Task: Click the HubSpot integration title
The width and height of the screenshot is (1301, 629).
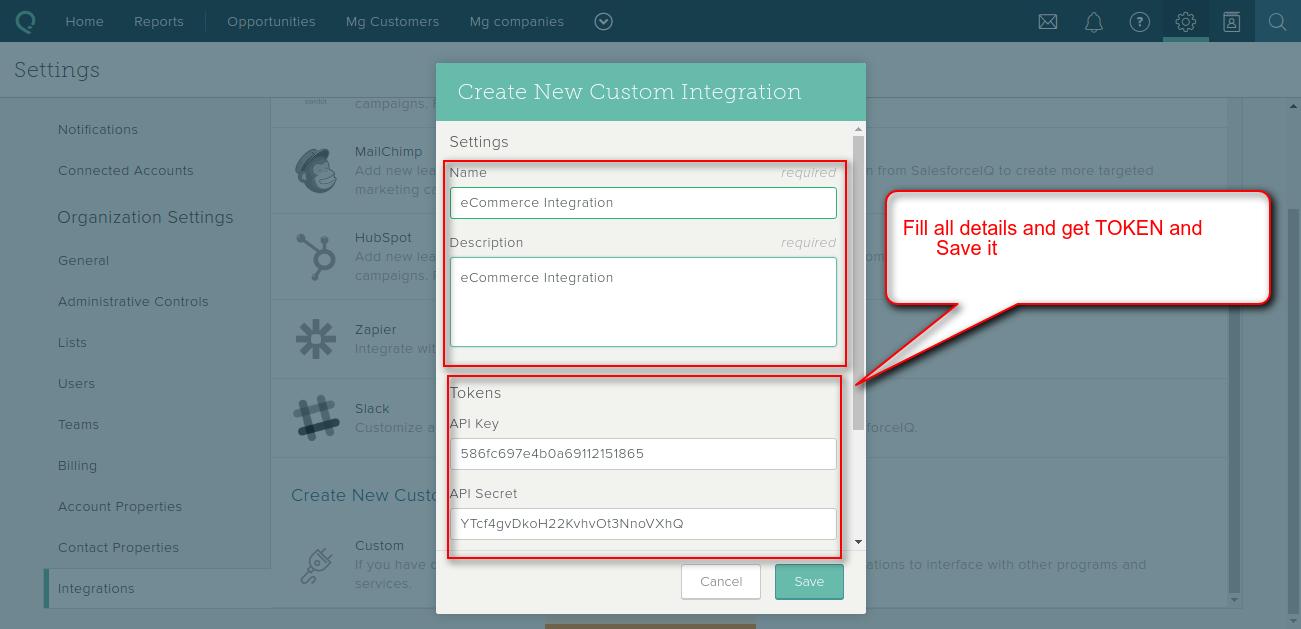Action: [383, 237]
